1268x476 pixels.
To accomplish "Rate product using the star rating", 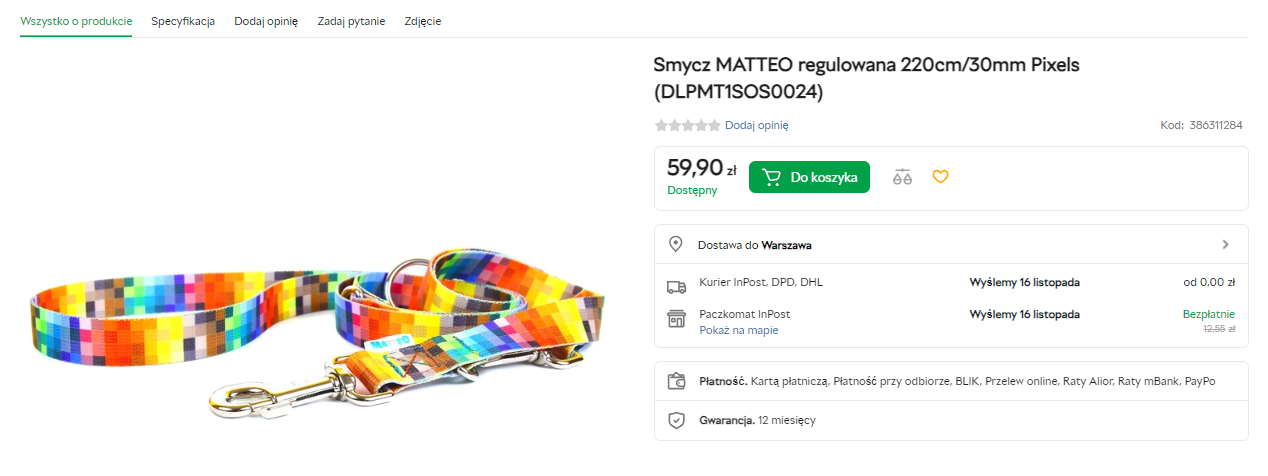I will tap(687, 125).
